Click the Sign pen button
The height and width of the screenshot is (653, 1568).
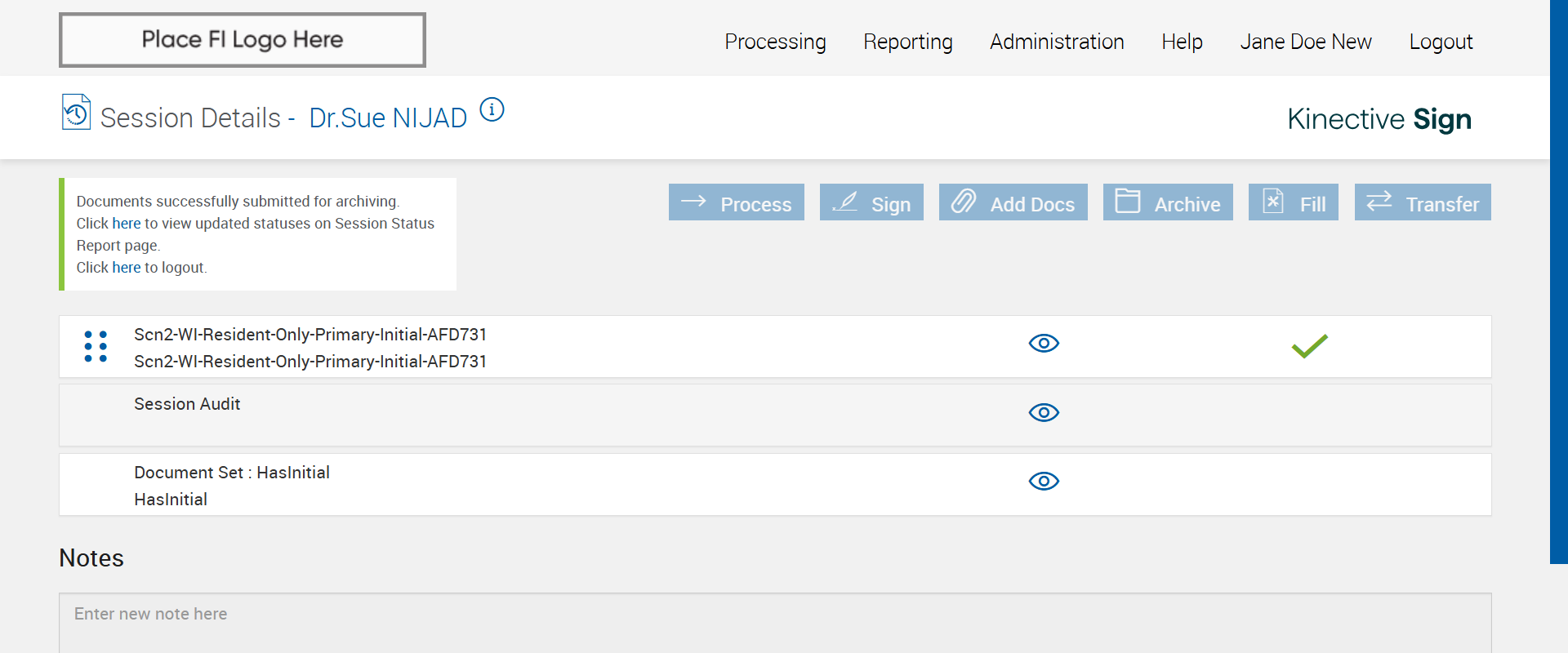coord(871,202)
